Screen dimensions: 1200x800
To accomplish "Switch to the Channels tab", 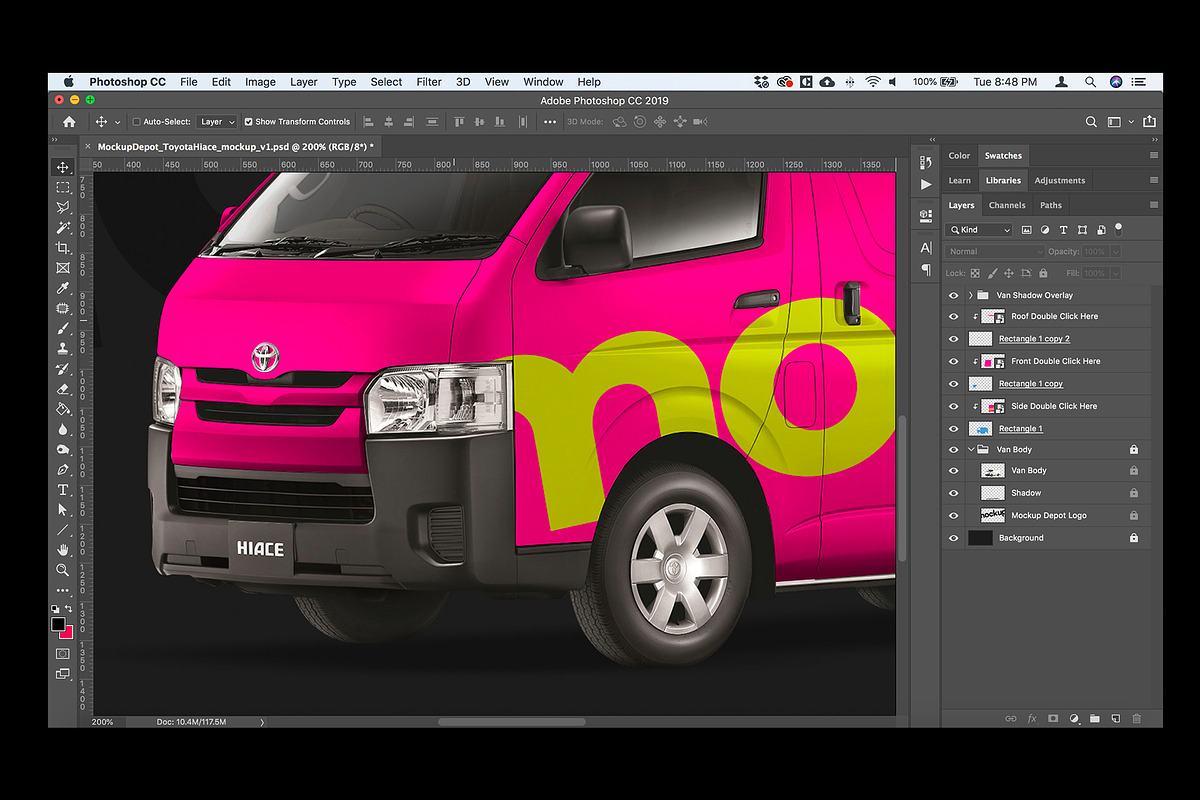I will (x=1007, y=205).
